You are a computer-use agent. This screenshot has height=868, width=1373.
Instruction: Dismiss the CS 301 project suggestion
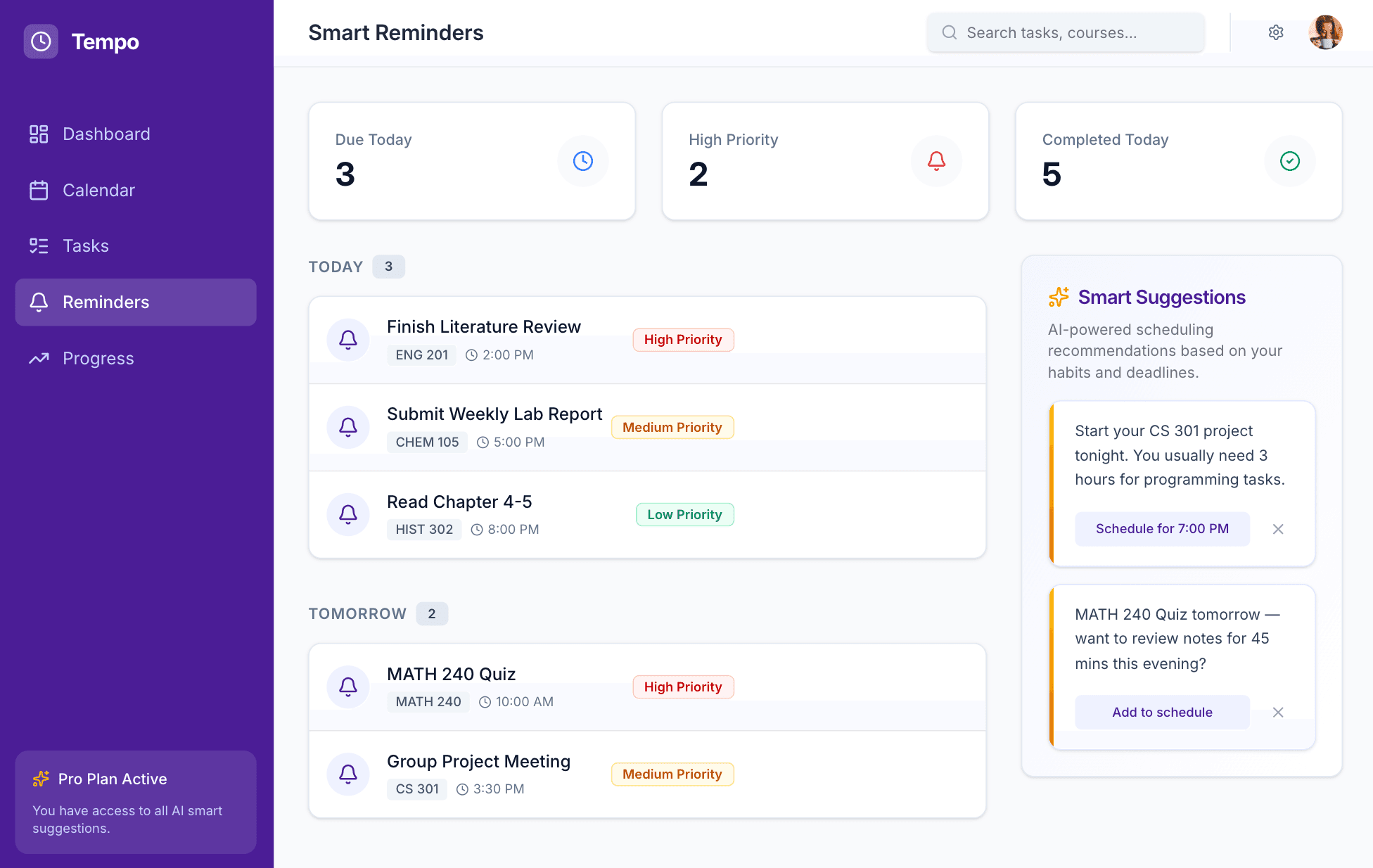click(1278, 529)
